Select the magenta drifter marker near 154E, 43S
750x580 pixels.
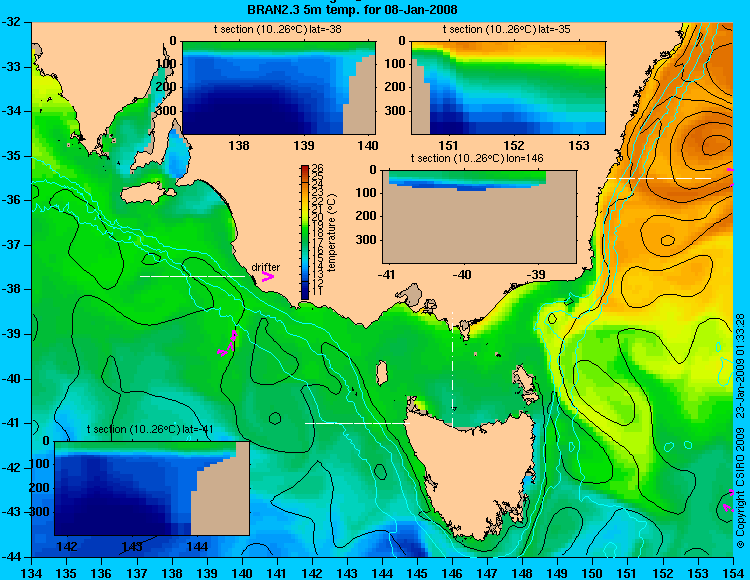[728, 501]
